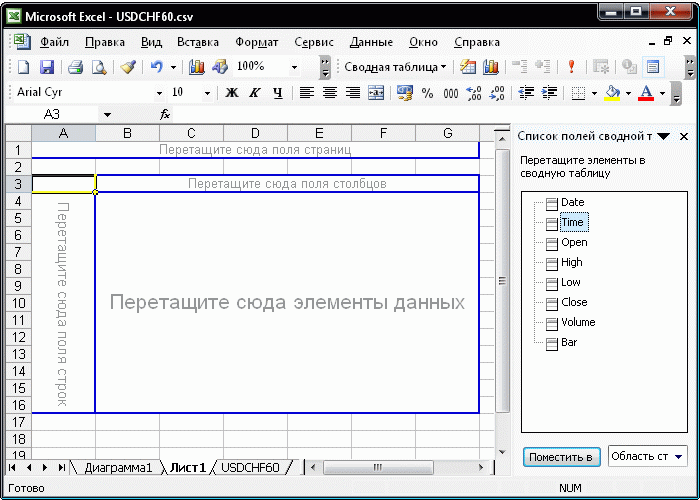Click the Print icon

coord(75,67)
